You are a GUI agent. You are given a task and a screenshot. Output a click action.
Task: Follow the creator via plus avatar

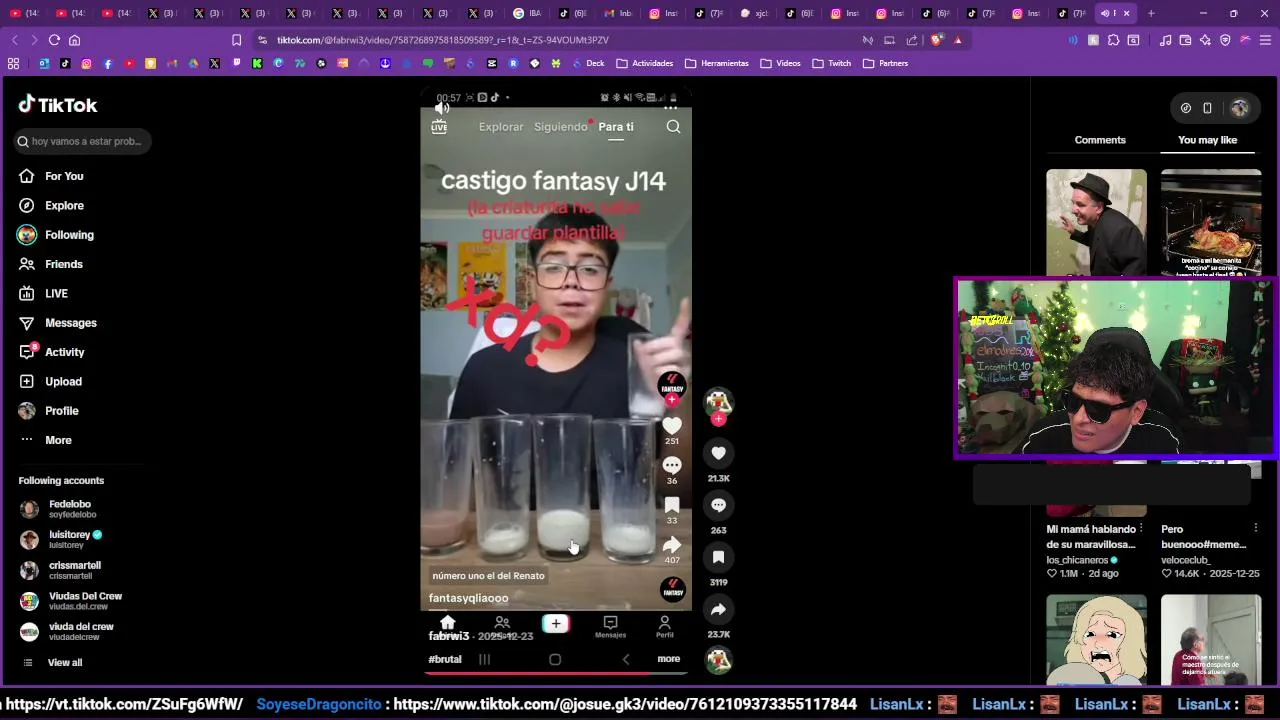[718, 418]
